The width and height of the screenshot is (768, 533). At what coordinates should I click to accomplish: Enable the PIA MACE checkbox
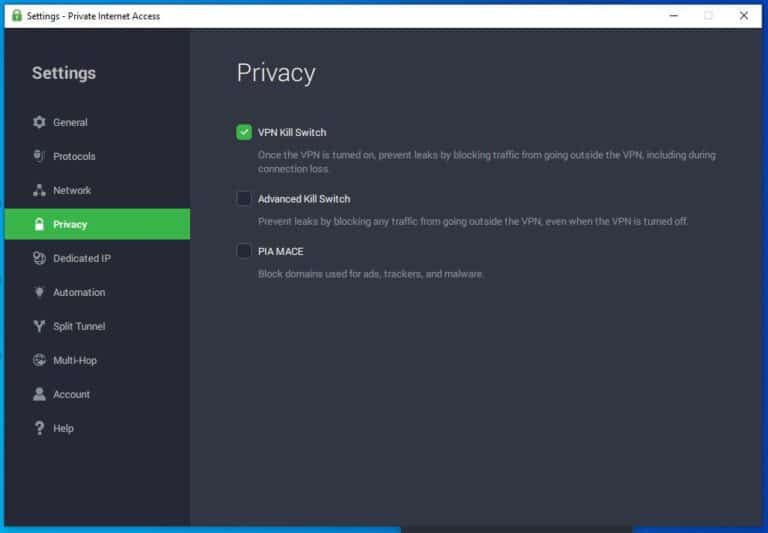pyautogui.click(x=244, y=251)
